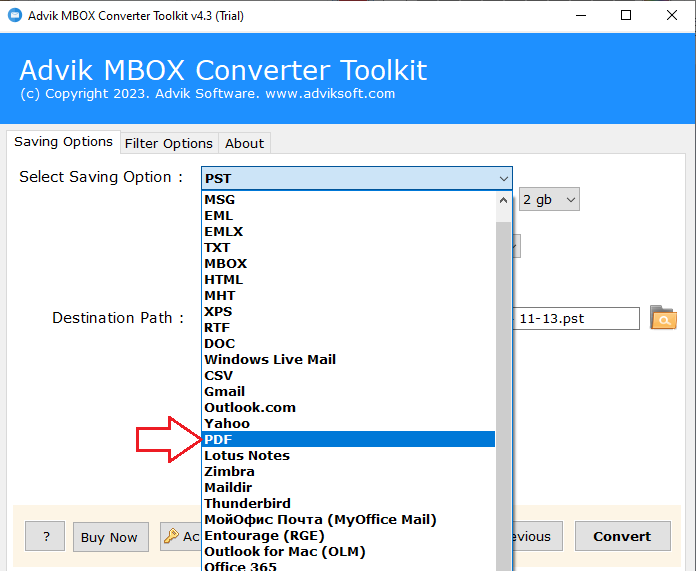Choose Outlook.com as saving option

click(348, 408)
